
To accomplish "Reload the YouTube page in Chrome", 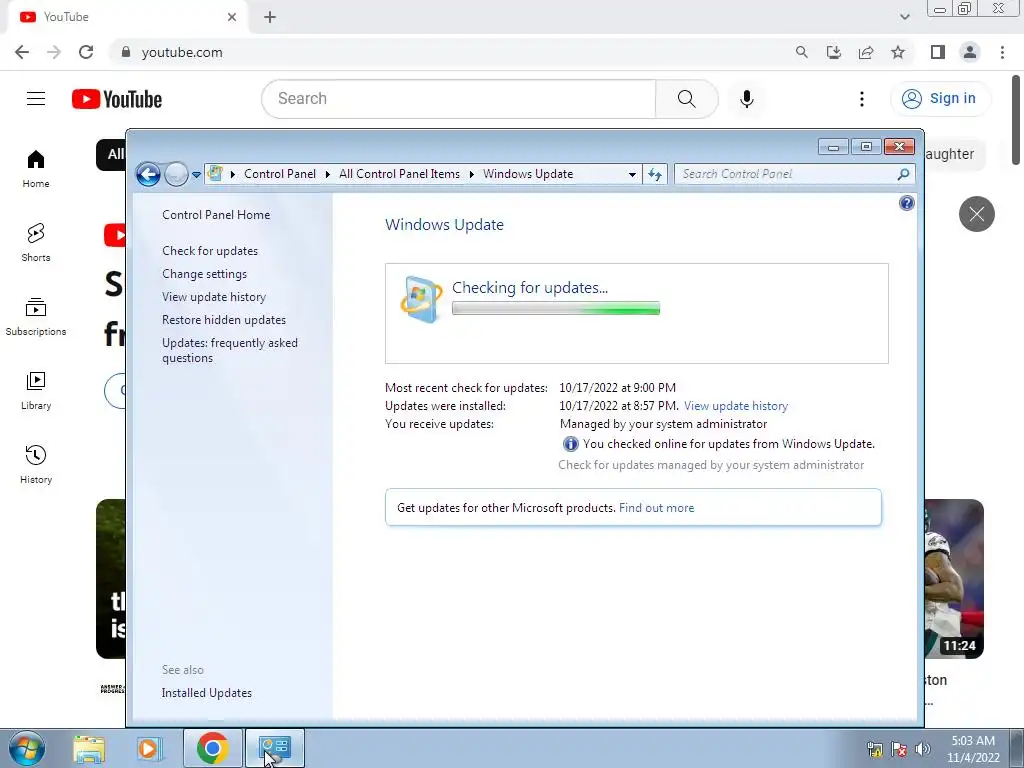I will tap(86, 52).
